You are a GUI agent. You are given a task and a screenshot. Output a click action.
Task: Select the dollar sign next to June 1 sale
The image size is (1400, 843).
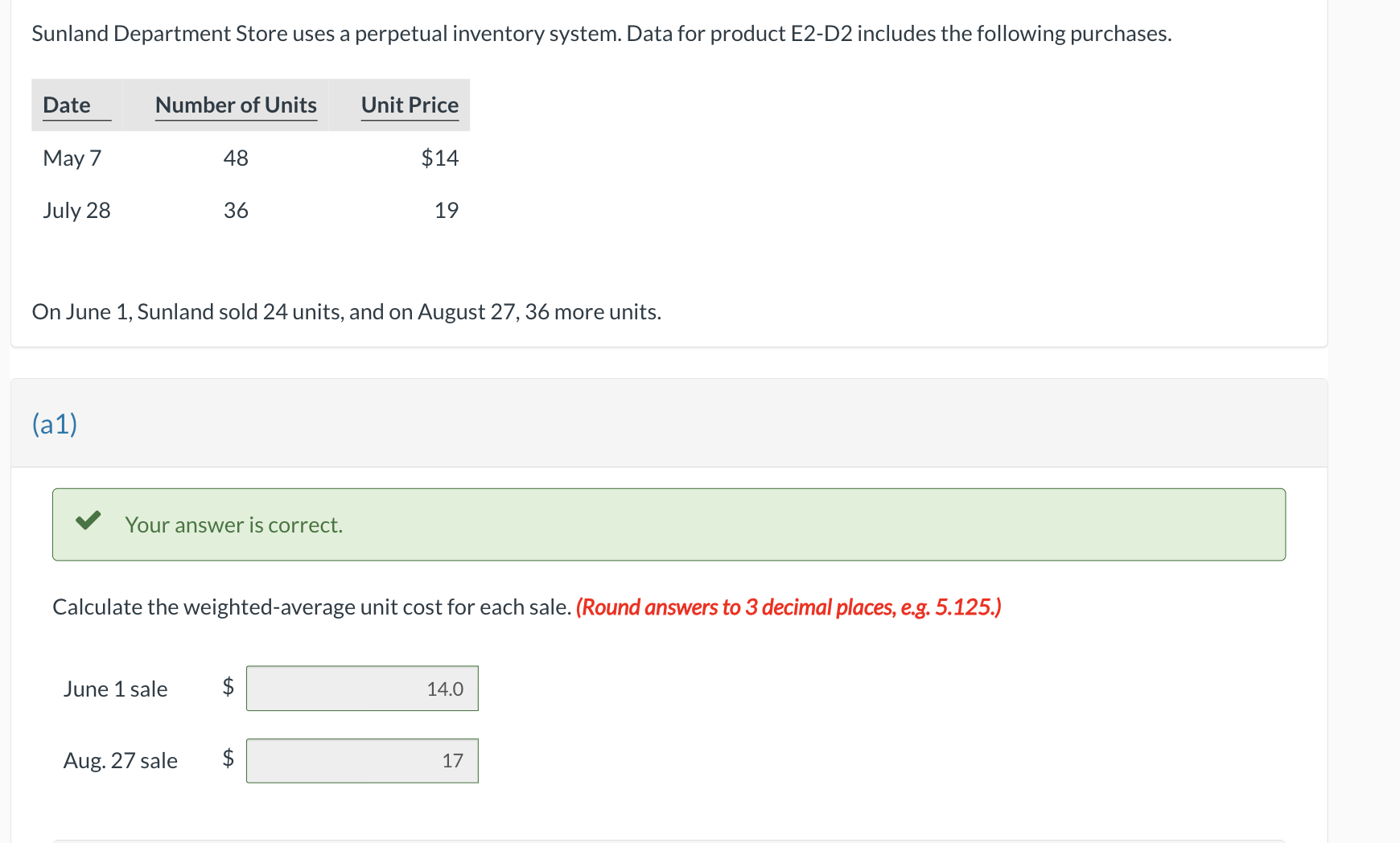pos(227,688)
